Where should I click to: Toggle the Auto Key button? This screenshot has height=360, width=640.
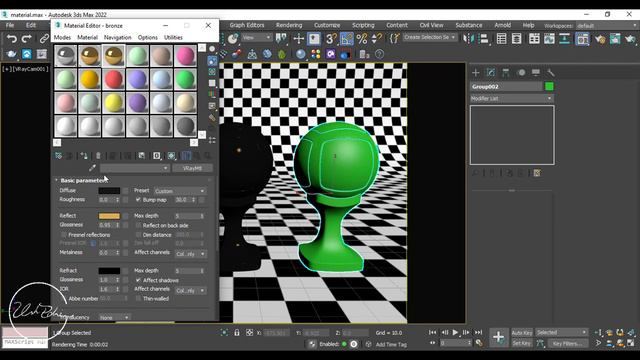tap(522, 333)
